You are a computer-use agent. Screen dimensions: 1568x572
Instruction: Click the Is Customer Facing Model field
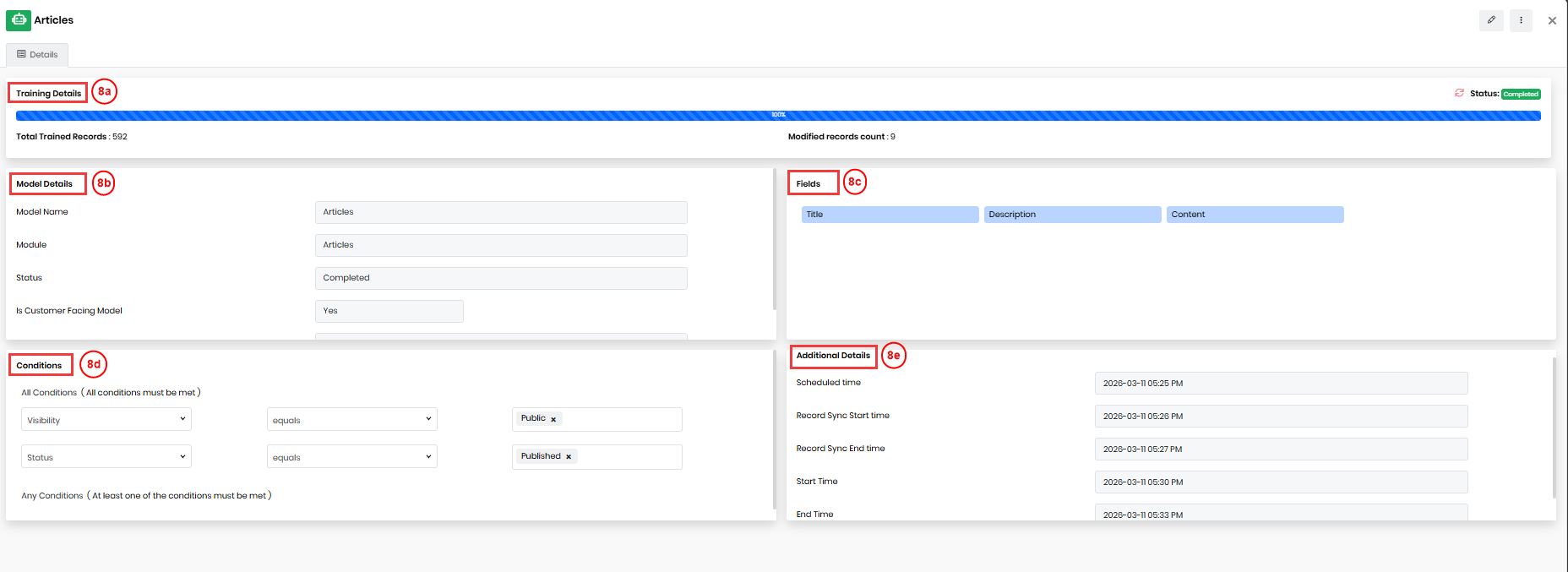point(389,311)
